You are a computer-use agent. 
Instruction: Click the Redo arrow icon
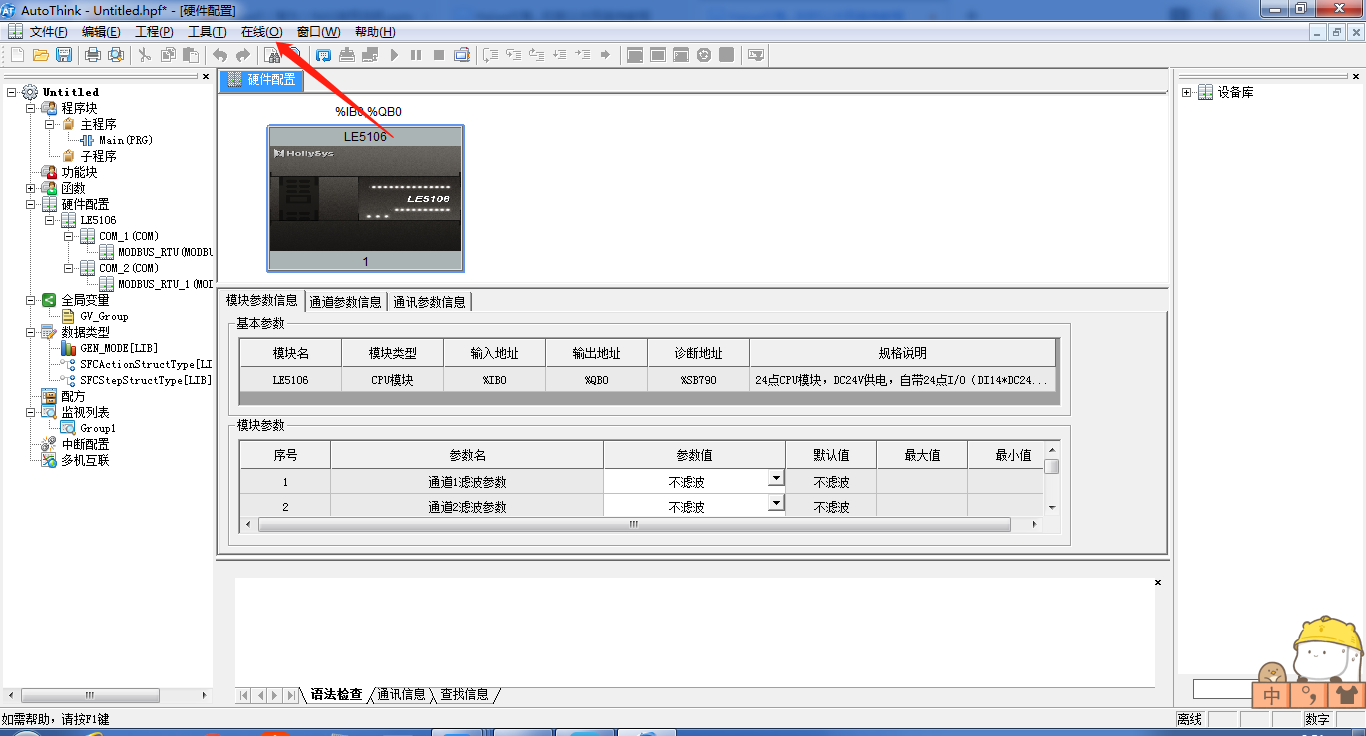242,55
